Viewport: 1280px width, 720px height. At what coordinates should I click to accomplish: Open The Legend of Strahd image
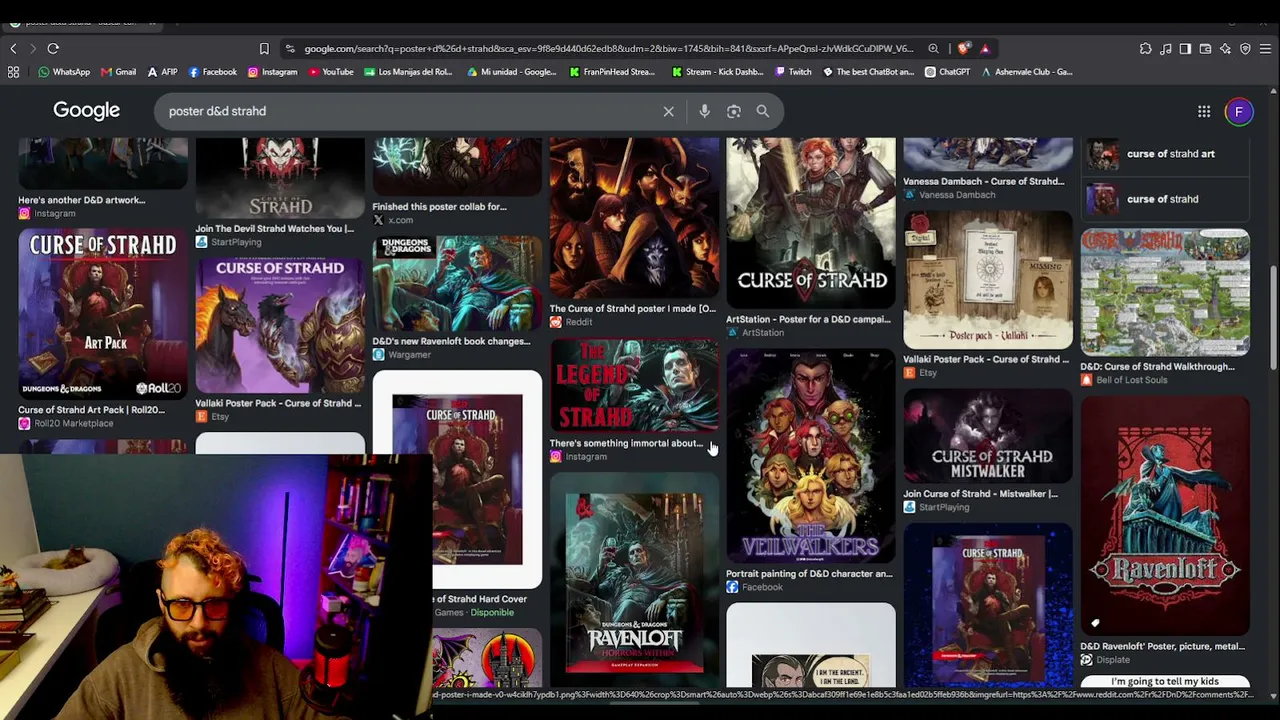pyautogui.click(x=634, y=385)
